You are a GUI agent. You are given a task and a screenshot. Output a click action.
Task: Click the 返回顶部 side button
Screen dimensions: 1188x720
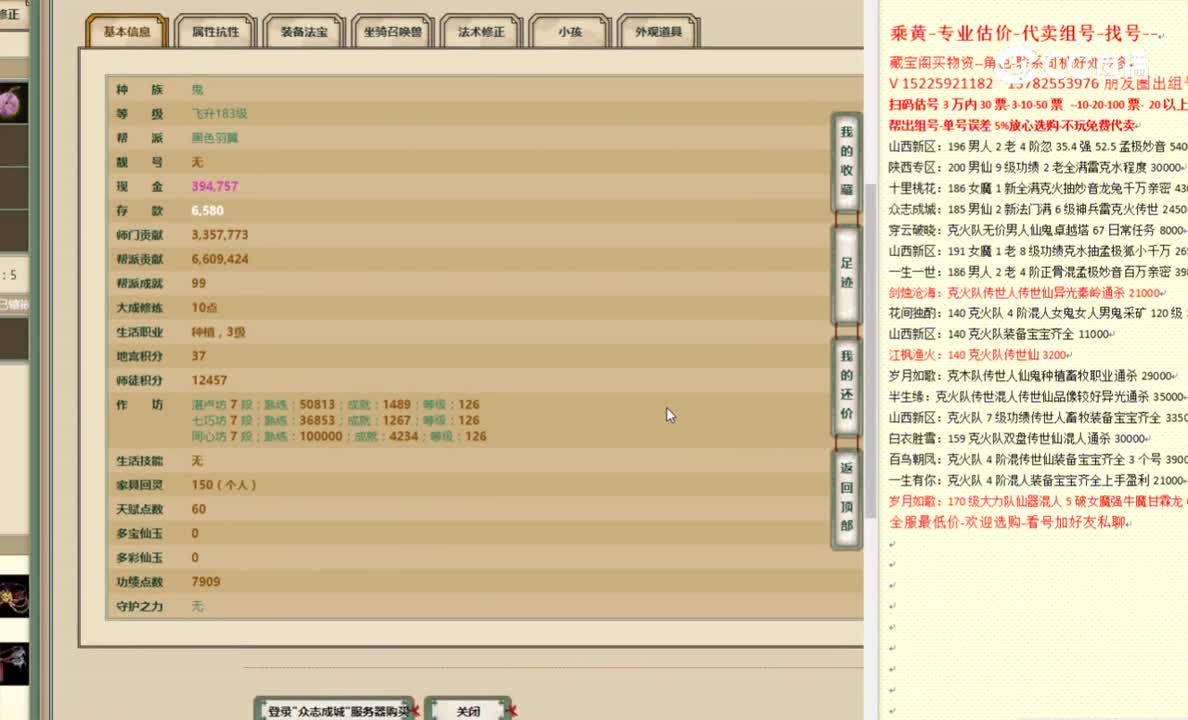coord(846,498)
